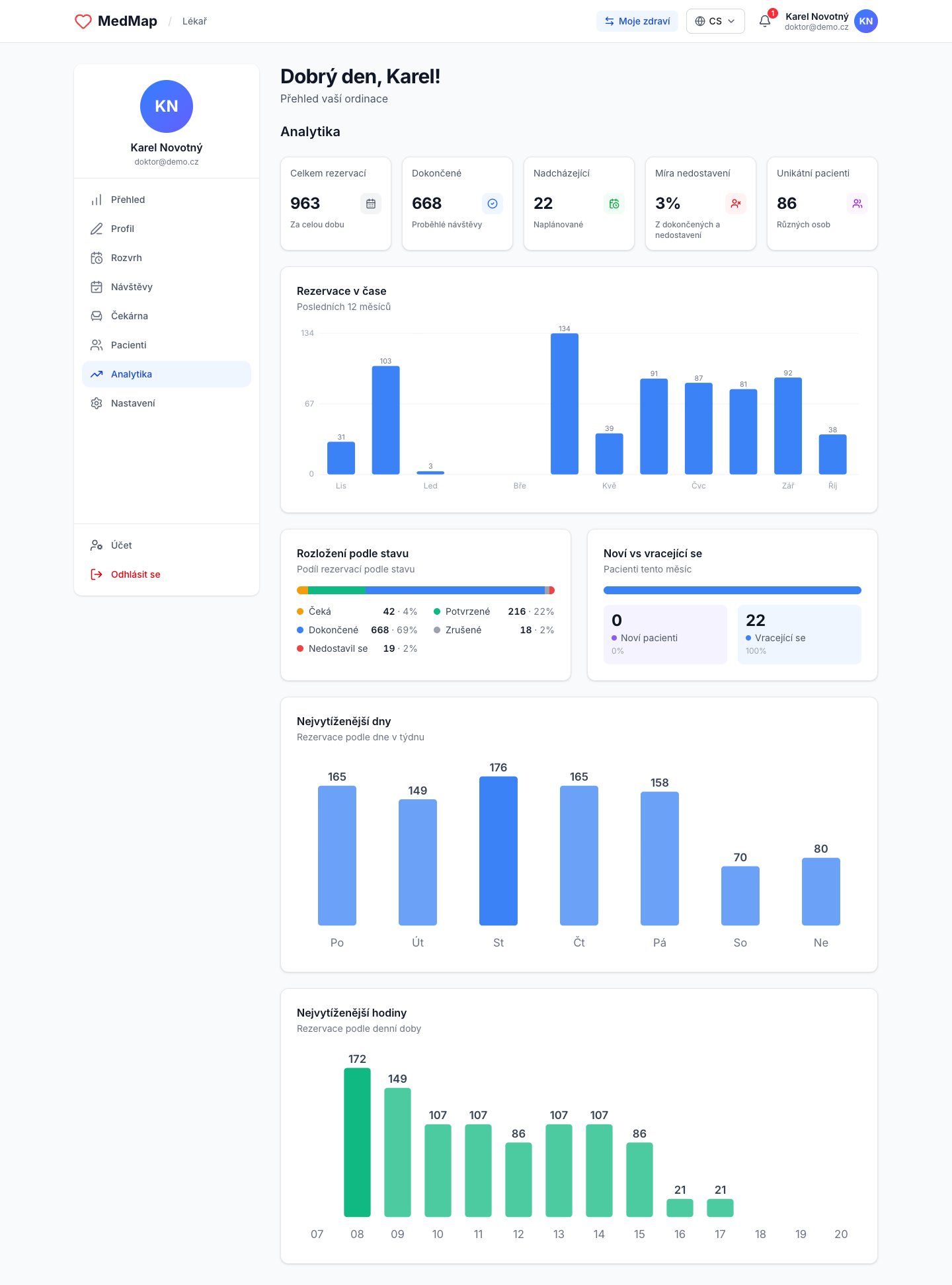
Task: Click the 16 hour bar labeled 21
Action: click(680, 1208)
